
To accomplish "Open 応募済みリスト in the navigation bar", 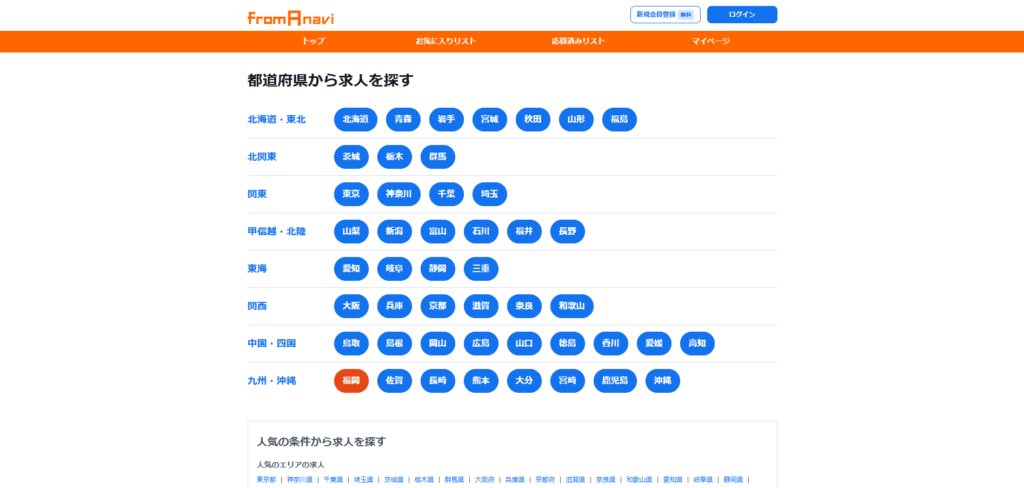I will (x=578, y=41).
